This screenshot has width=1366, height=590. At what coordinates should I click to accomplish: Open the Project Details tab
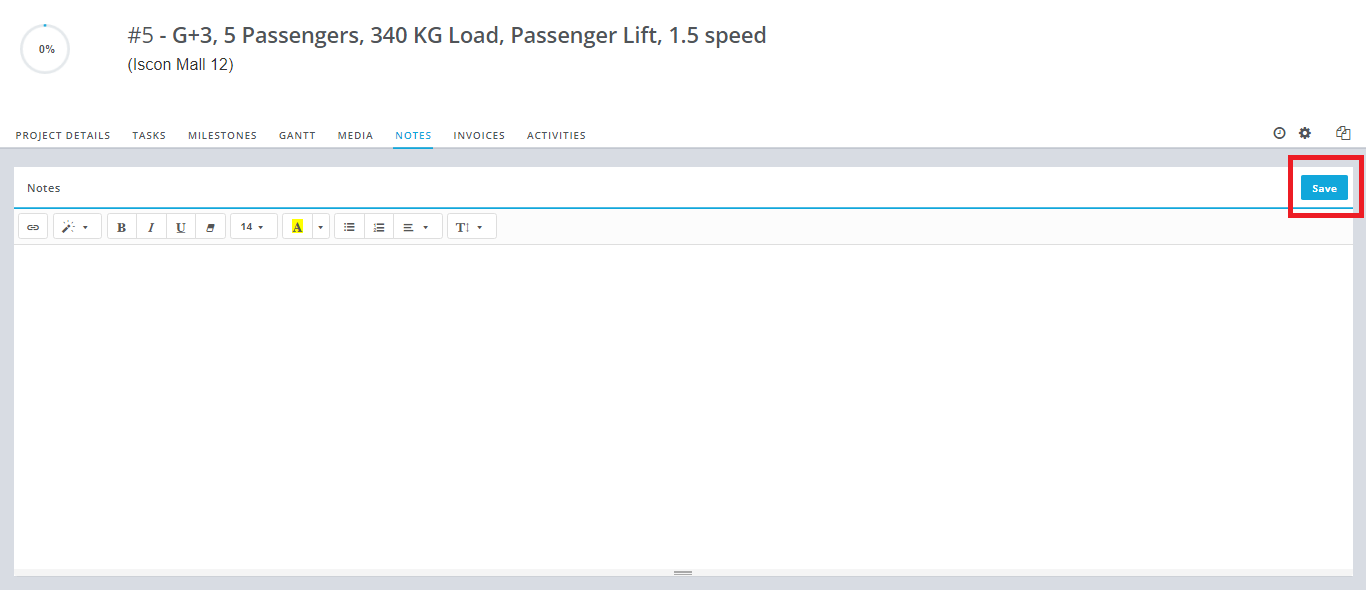[63, 135]
